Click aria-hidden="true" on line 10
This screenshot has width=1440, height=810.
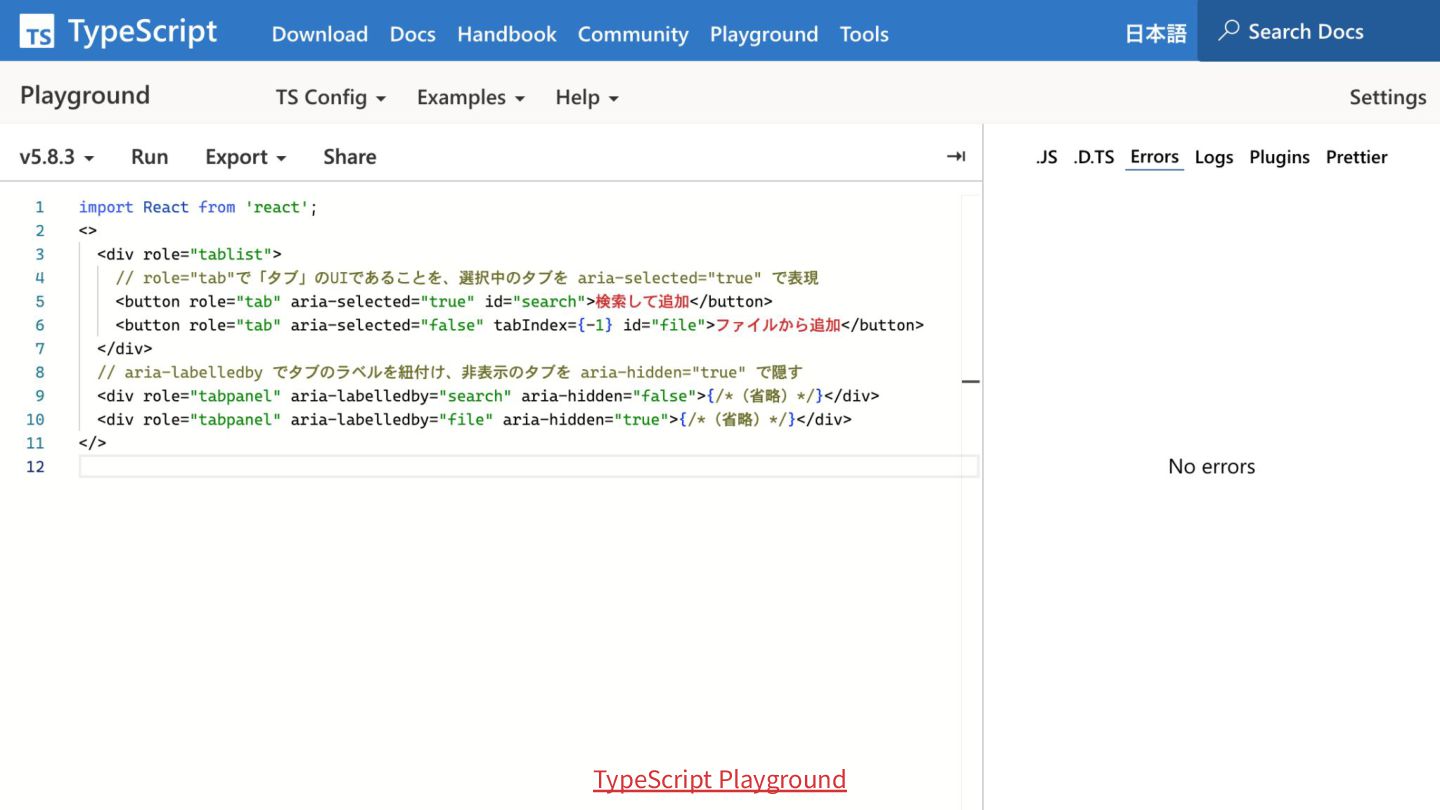(586, 420)
